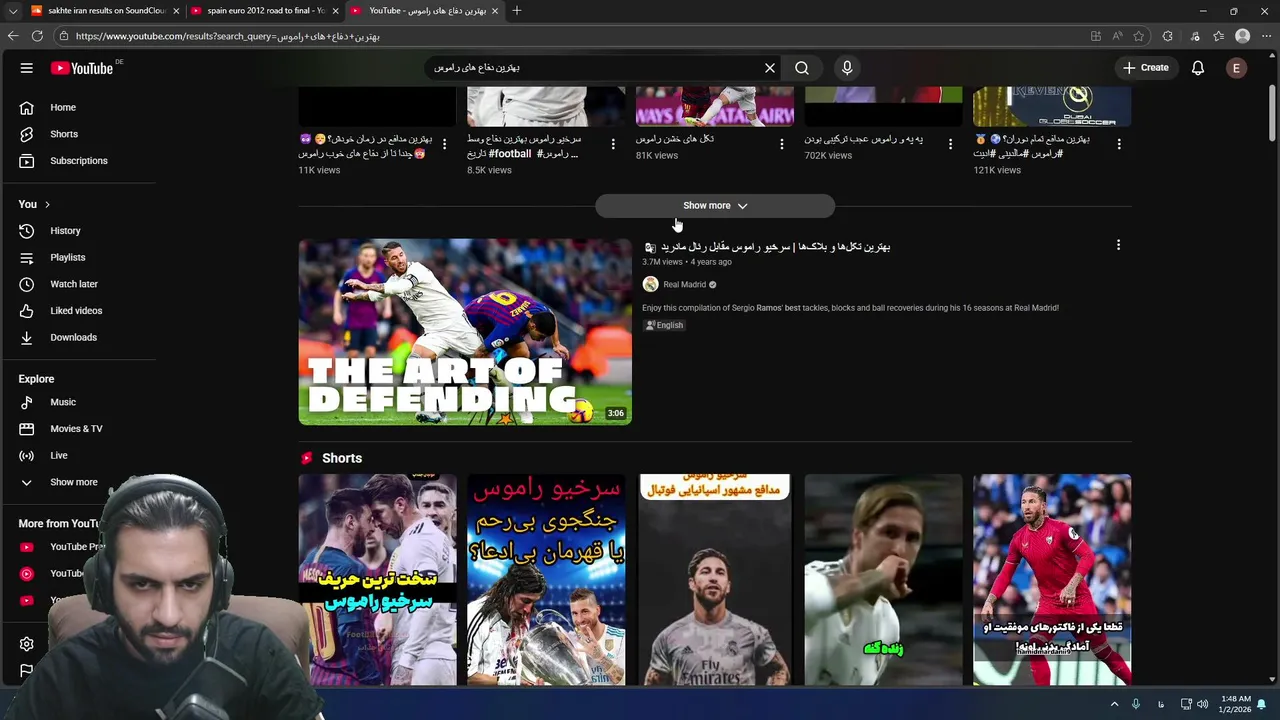1280x720 pixels.
Task: Open options for the 121K views short
Action: pyautogui.click(x=1119, y=144)
